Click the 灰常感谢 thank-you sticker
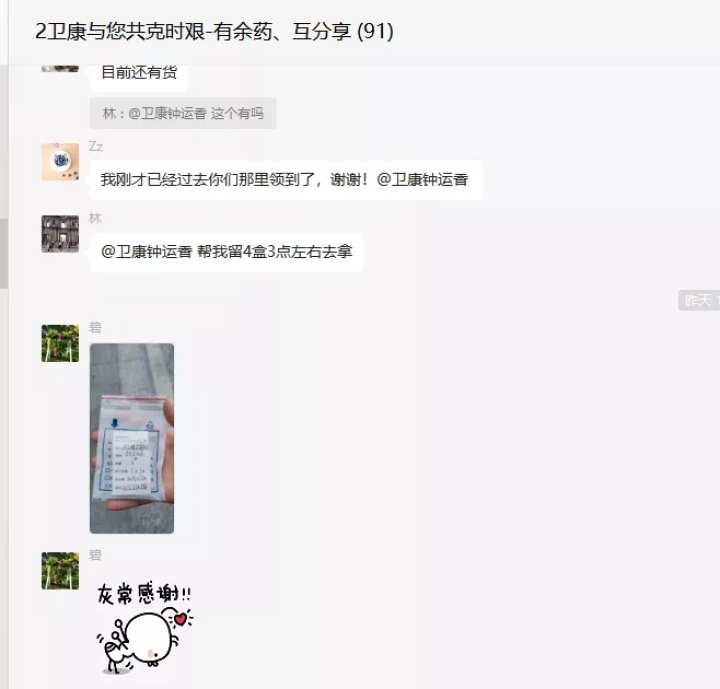Viewport: 720px width, 689px height. click(x=144, y=628)
